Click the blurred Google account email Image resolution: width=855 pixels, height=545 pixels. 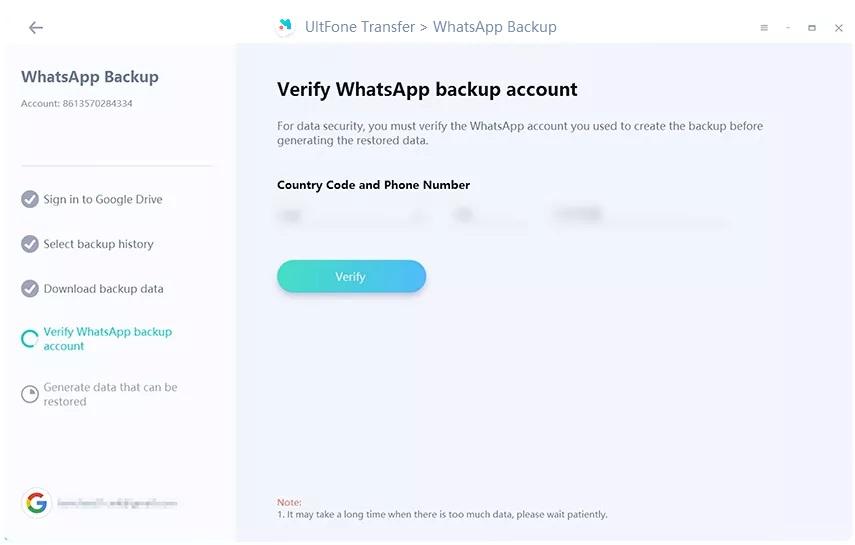117,503
